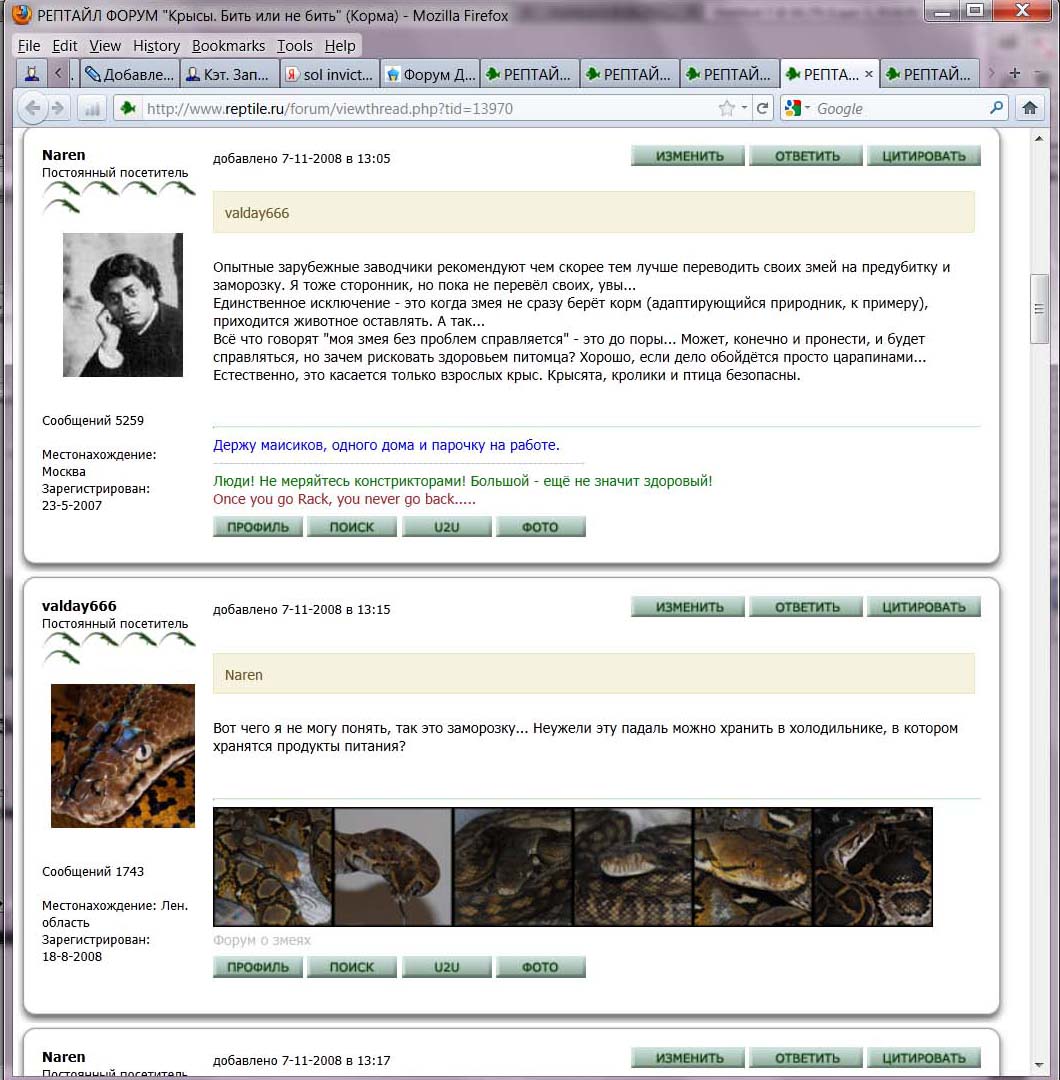Open a new tab with plus icon
The image size is (1060, 1080).
pos(1014,73)
